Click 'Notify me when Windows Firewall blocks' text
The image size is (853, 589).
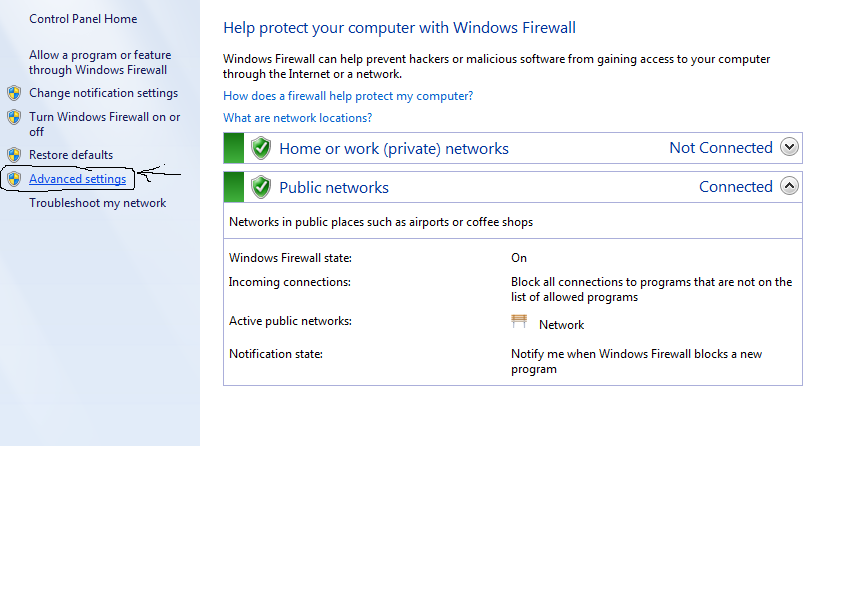coord(636,362)
